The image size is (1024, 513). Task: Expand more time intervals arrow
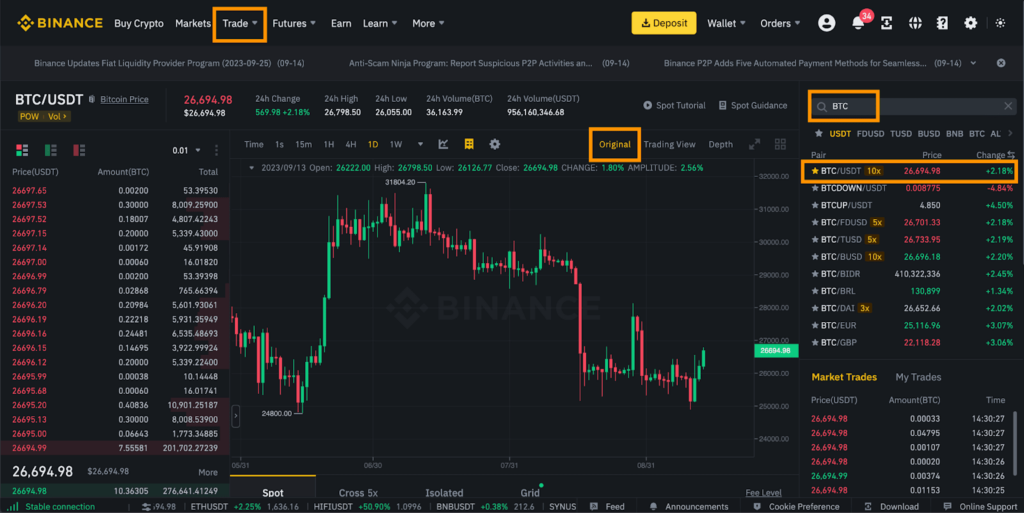pyautogui.click(x=420, y=144)
